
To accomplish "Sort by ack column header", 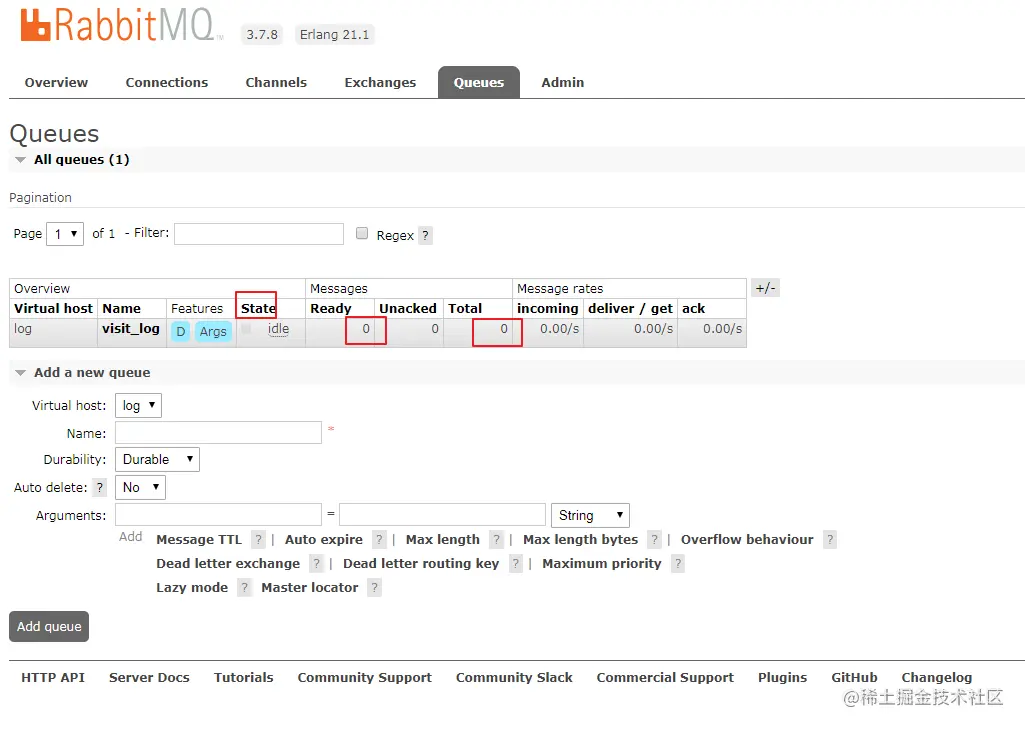I will point(694,309).
